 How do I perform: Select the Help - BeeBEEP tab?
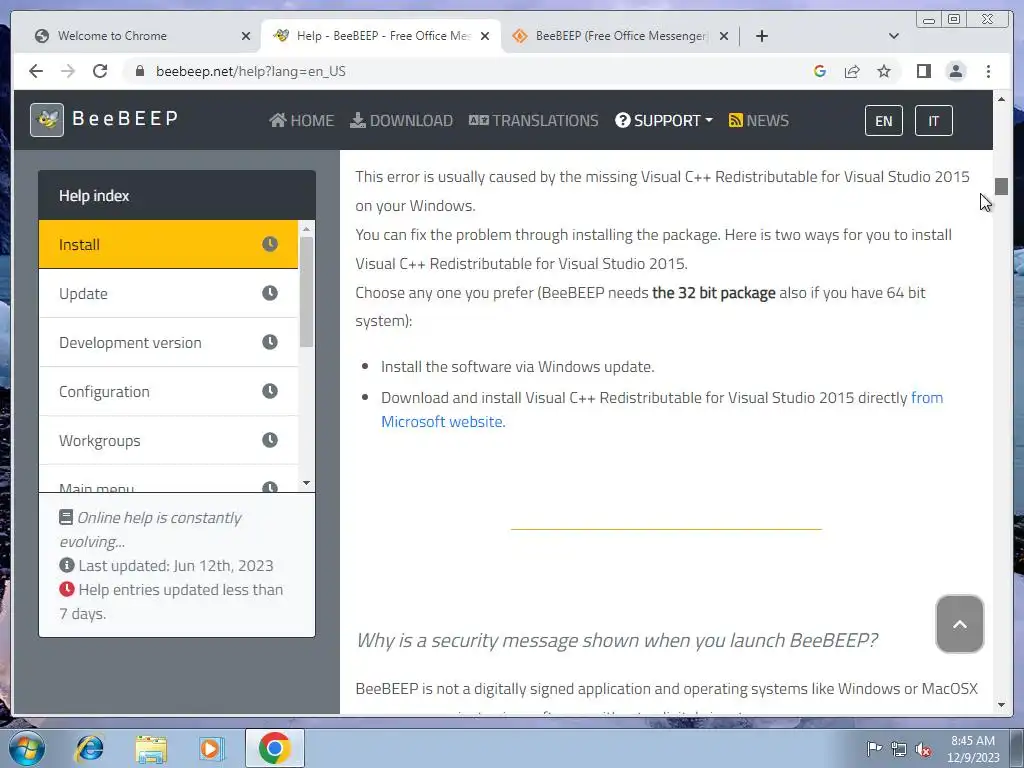(381, 36)
